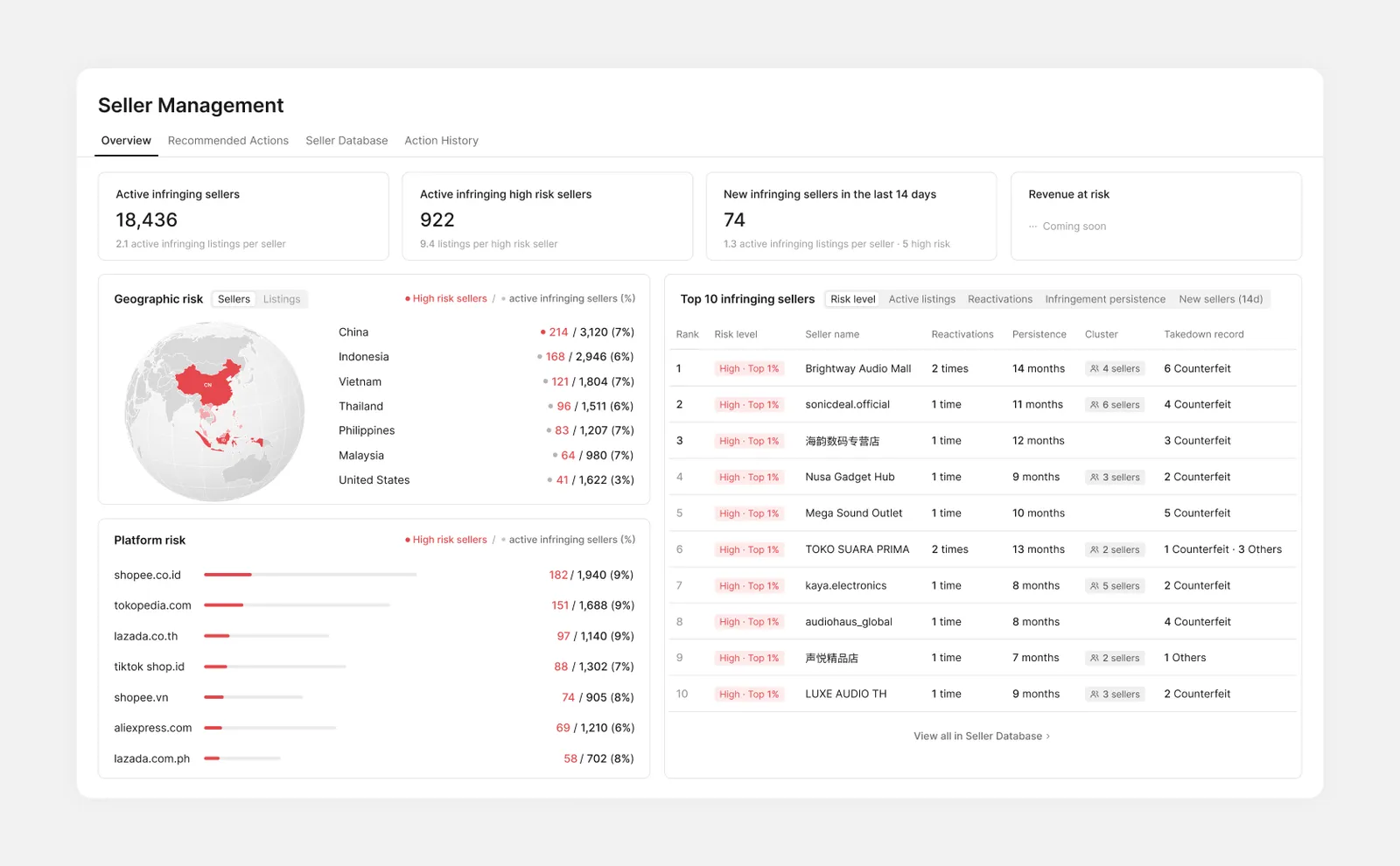Click the Persistence column header
This screenshot has width=1400, height=866.
point(1039,334)
